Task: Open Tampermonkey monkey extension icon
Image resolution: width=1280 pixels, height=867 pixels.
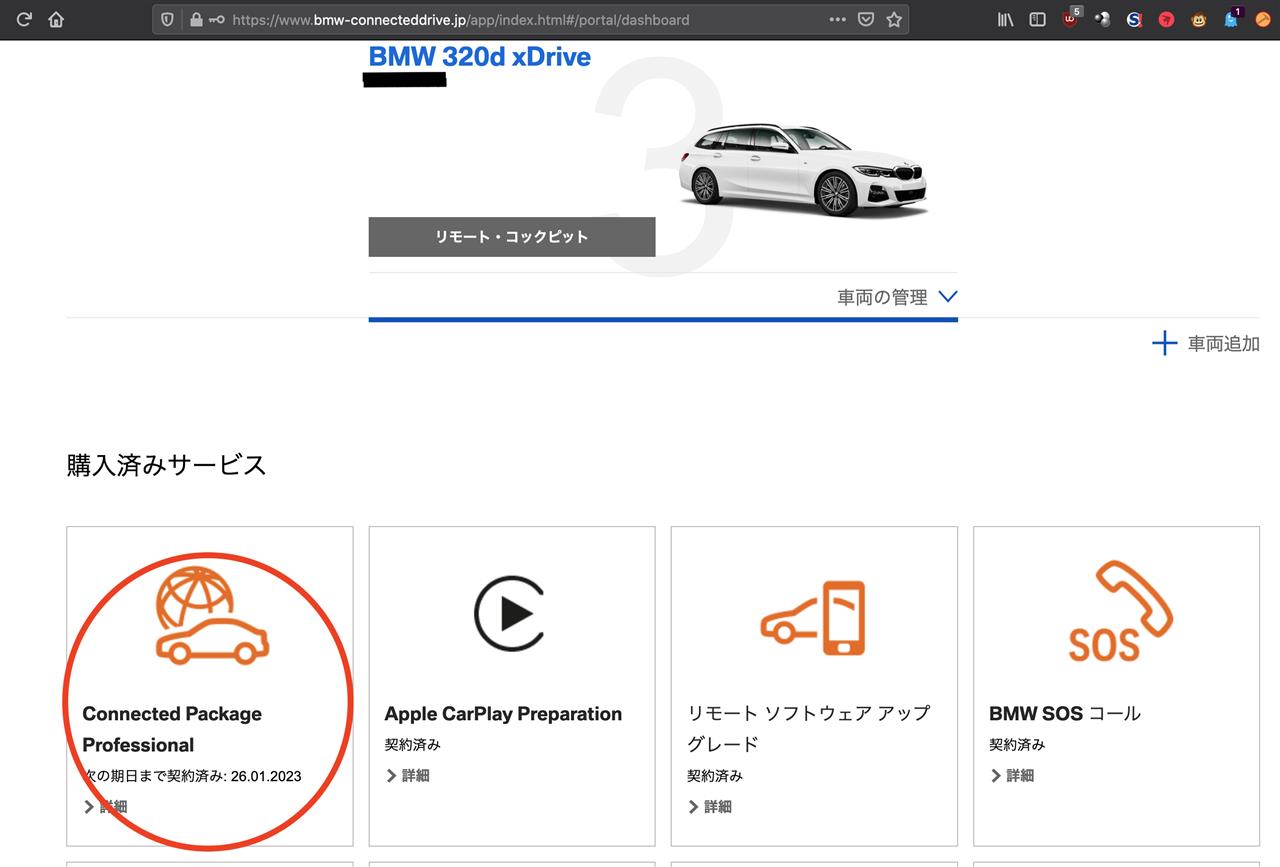Action: tap(1198, 19)
